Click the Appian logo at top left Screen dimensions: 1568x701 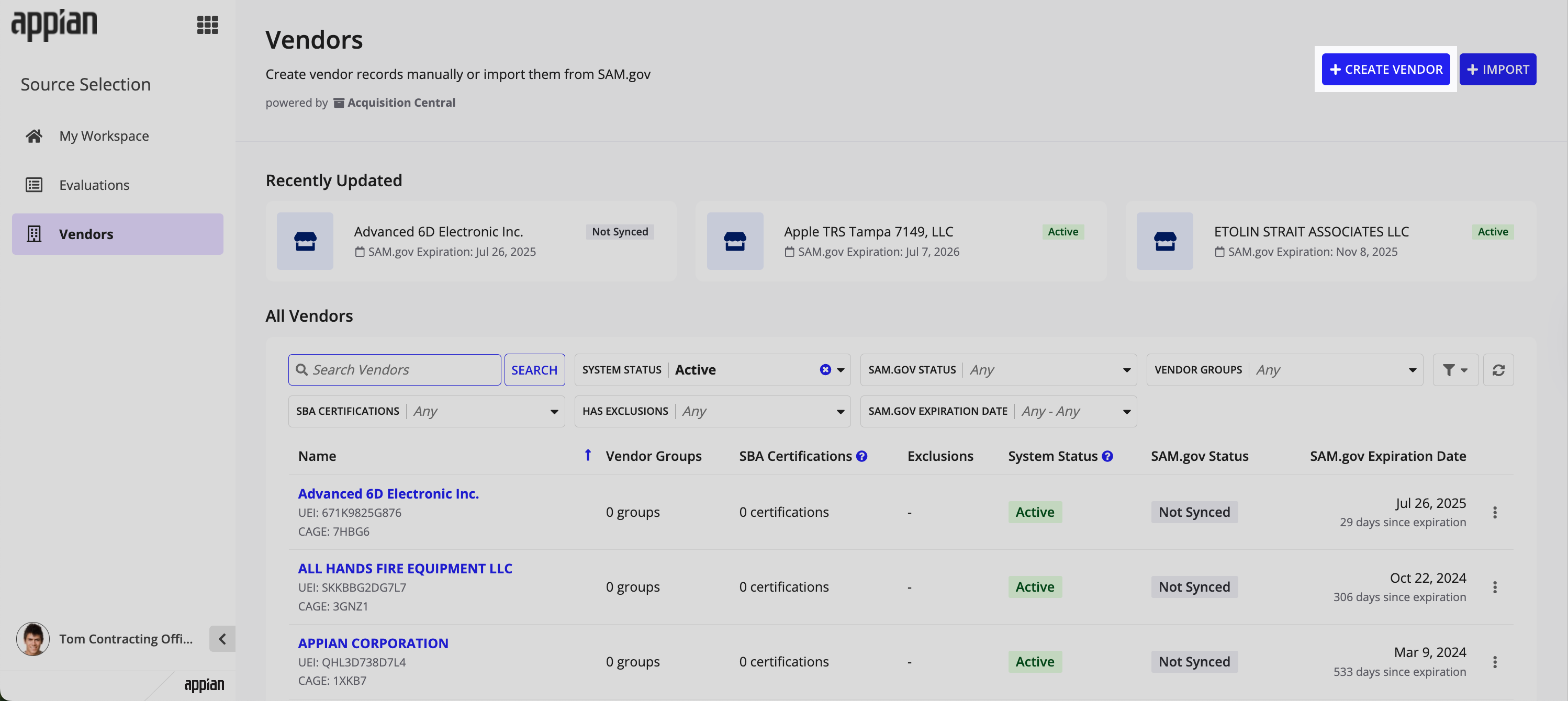[54, 25]
